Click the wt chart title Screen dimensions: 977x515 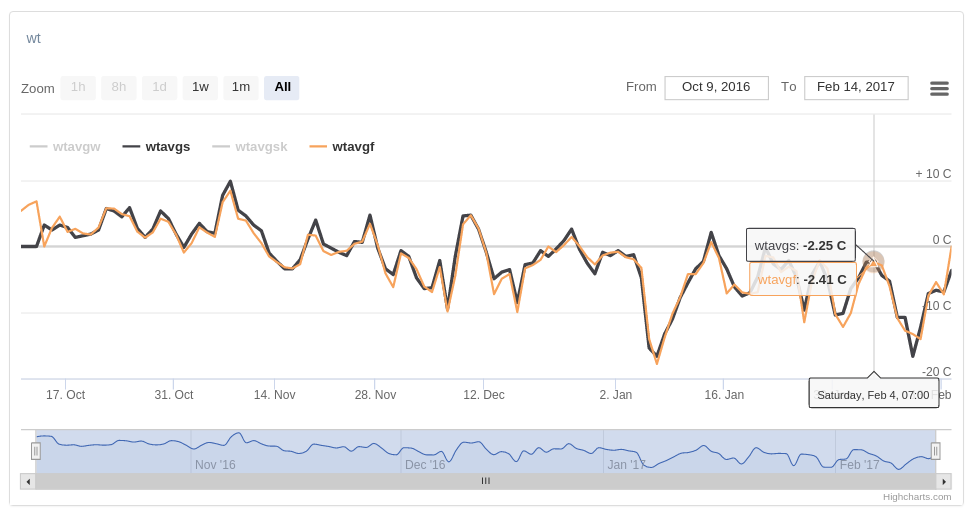[34, 38]
